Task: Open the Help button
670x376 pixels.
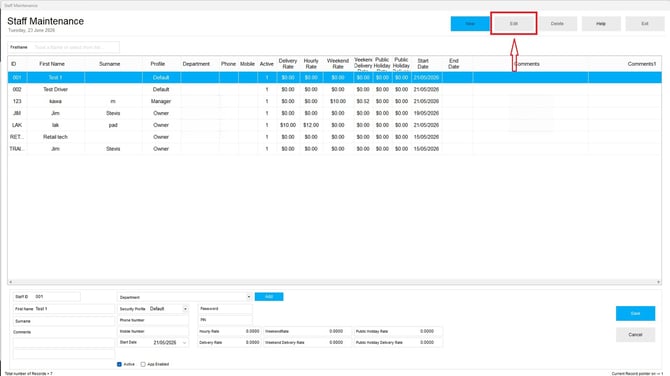Action: coord(601,24)
